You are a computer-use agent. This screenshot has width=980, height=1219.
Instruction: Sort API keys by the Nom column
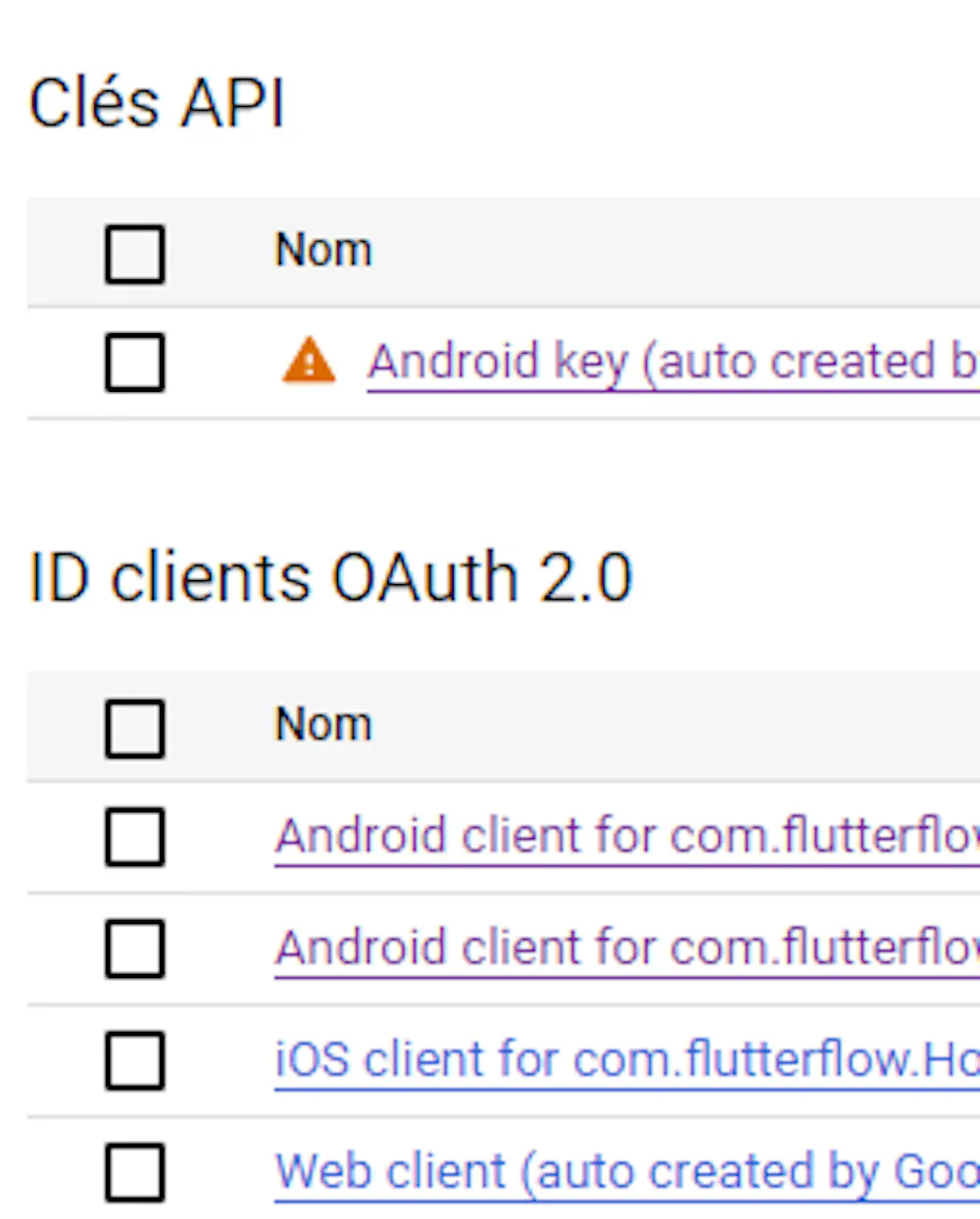[x=323, y=250]
